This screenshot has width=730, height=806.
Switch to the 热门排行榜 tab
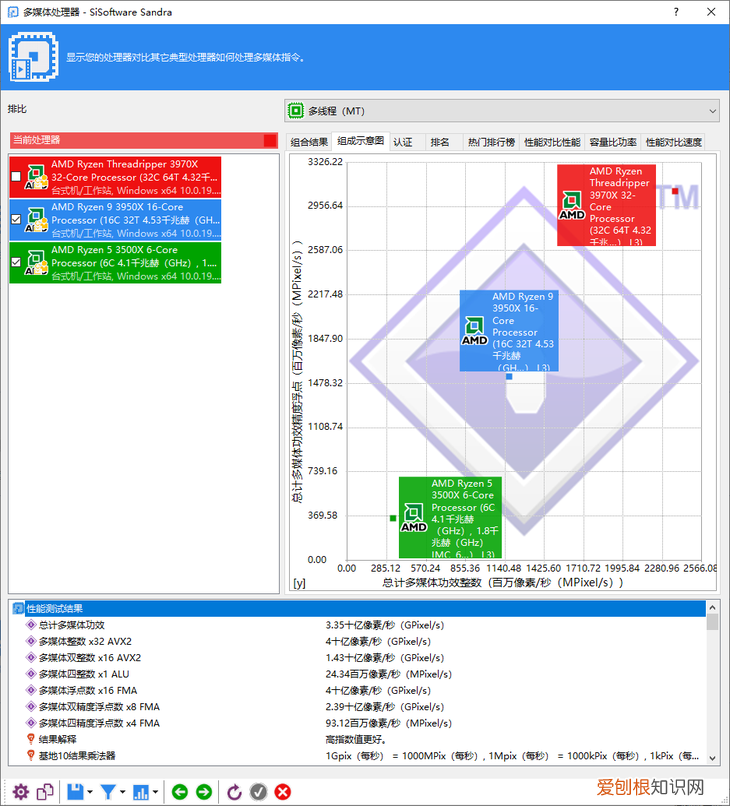491,142
